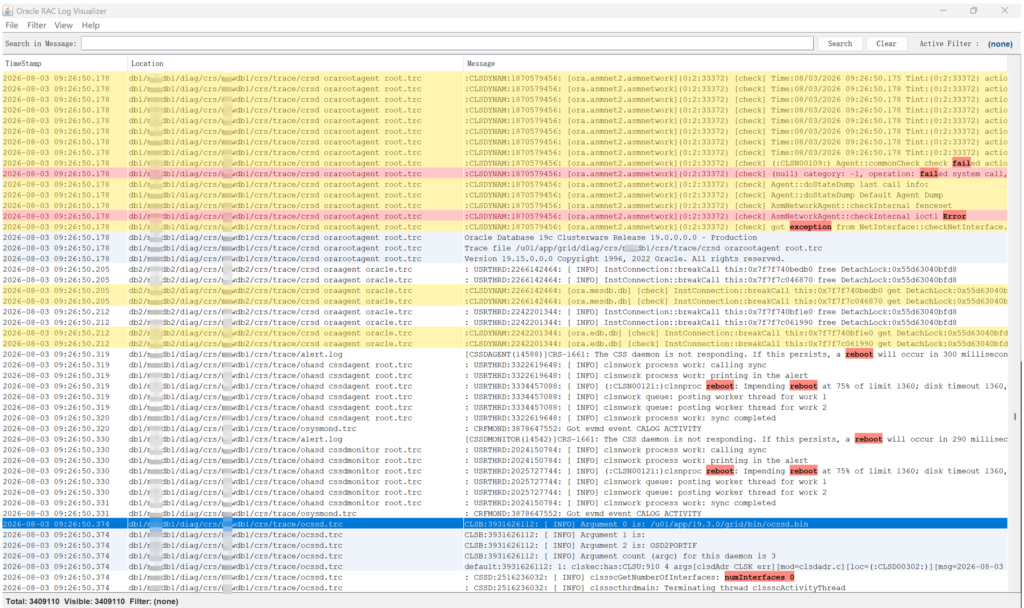Viewport: 1024px width, 608px height.
Task: Click 'Visible: 3409110' in the status bar
Action: click(x=94, y=601)
